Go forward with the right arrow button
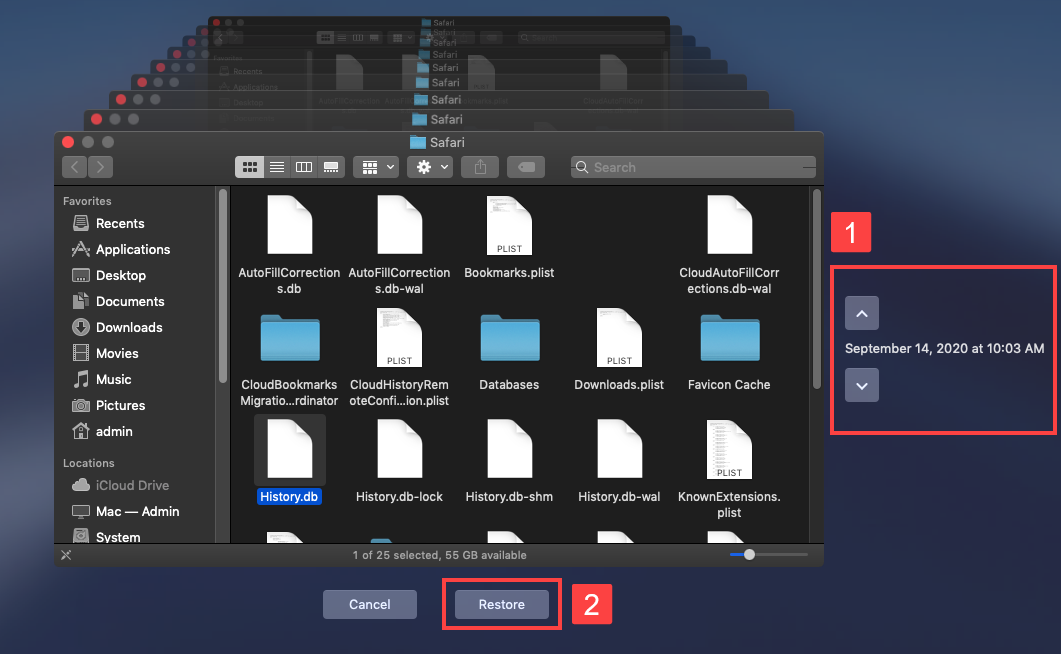1061x654 pixels. [x=100, y=167]
